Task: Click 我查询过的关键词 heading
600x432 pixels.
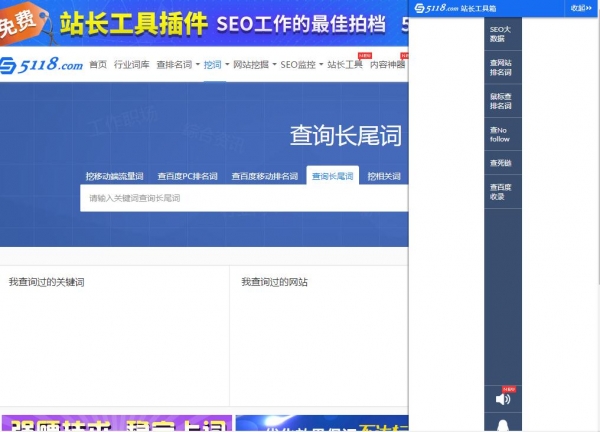Action: pos(47,282)
